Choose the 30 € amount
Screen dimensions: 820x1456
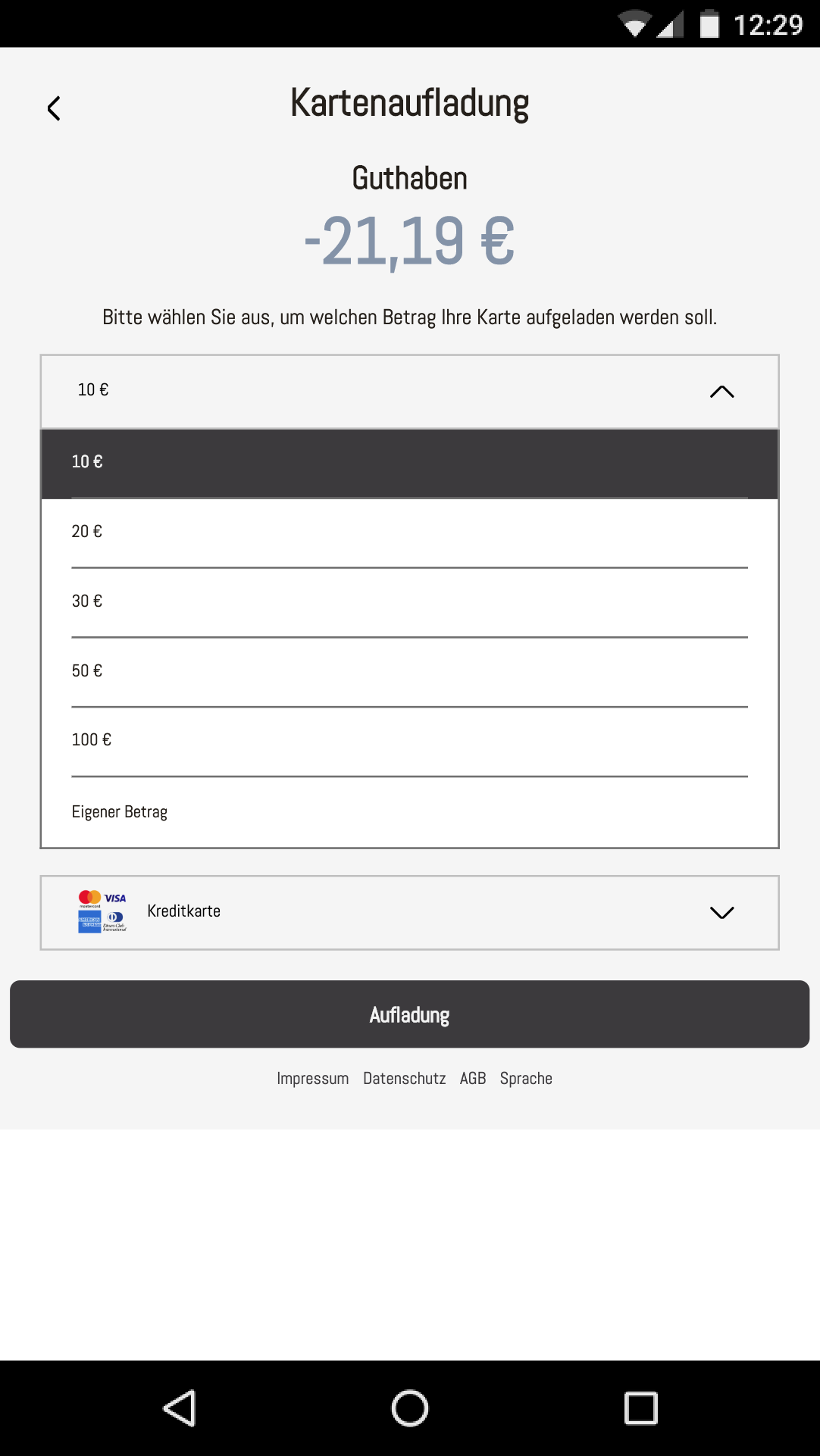(x=409, y=603)
